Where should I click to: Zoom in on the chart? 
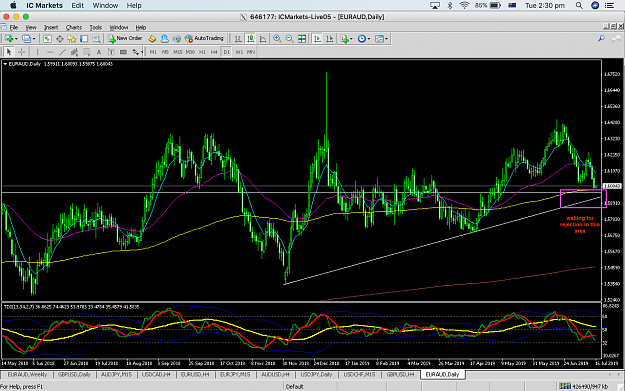tap(277, 39)
